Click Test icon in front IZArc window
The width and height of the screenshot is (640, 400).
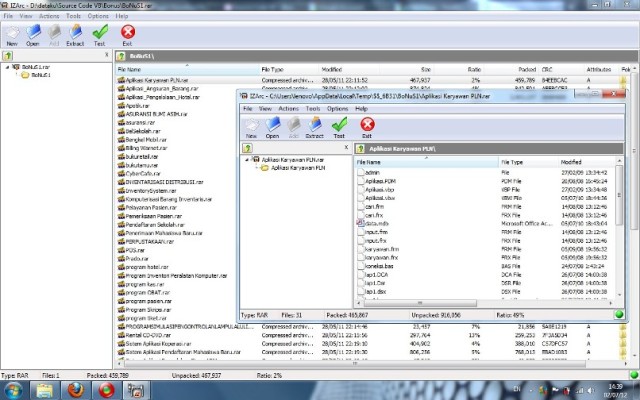(339, 127)
